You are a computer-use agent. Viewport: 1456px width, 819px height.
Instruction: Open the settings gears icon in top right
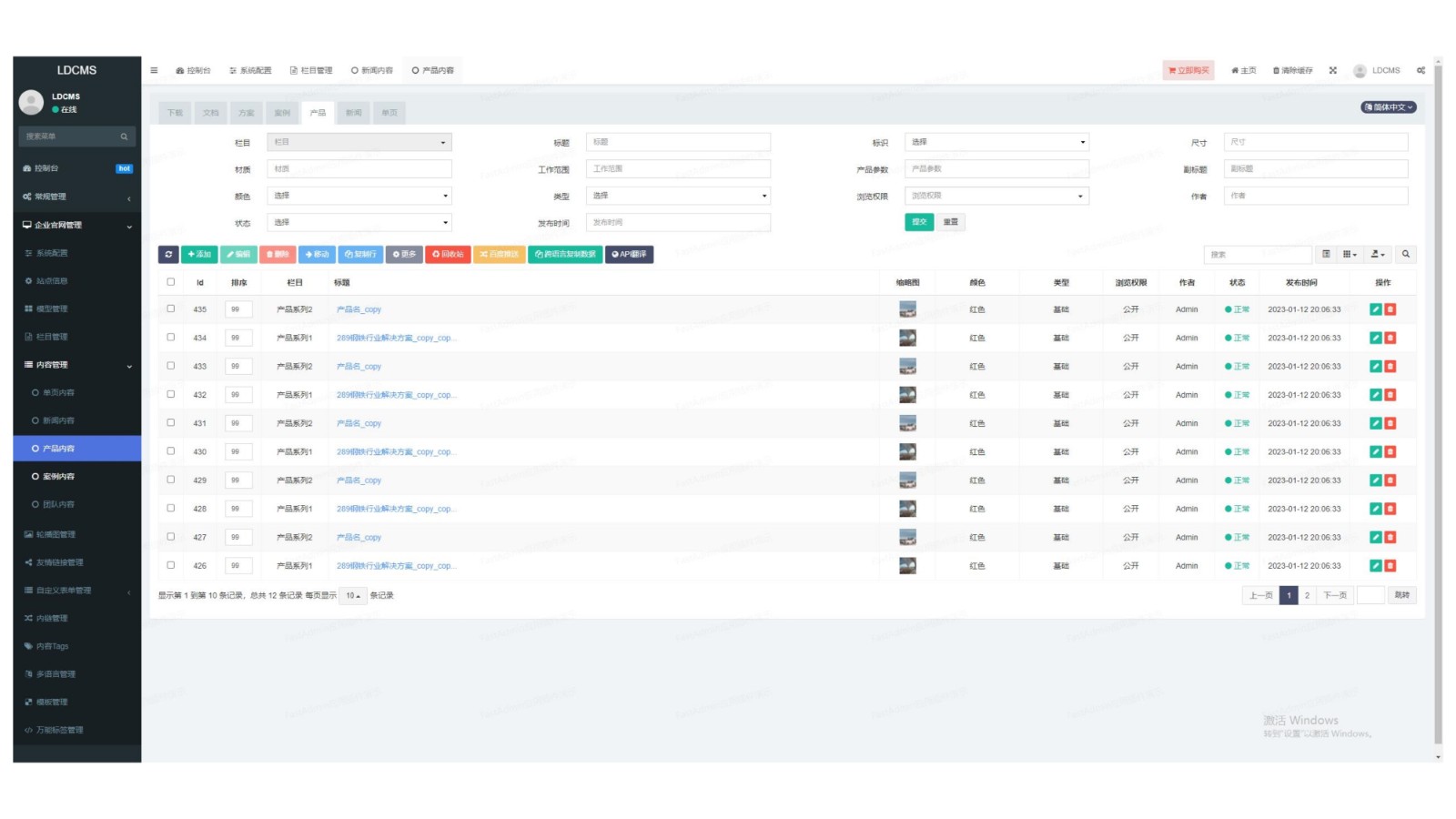coord(1421,70)
